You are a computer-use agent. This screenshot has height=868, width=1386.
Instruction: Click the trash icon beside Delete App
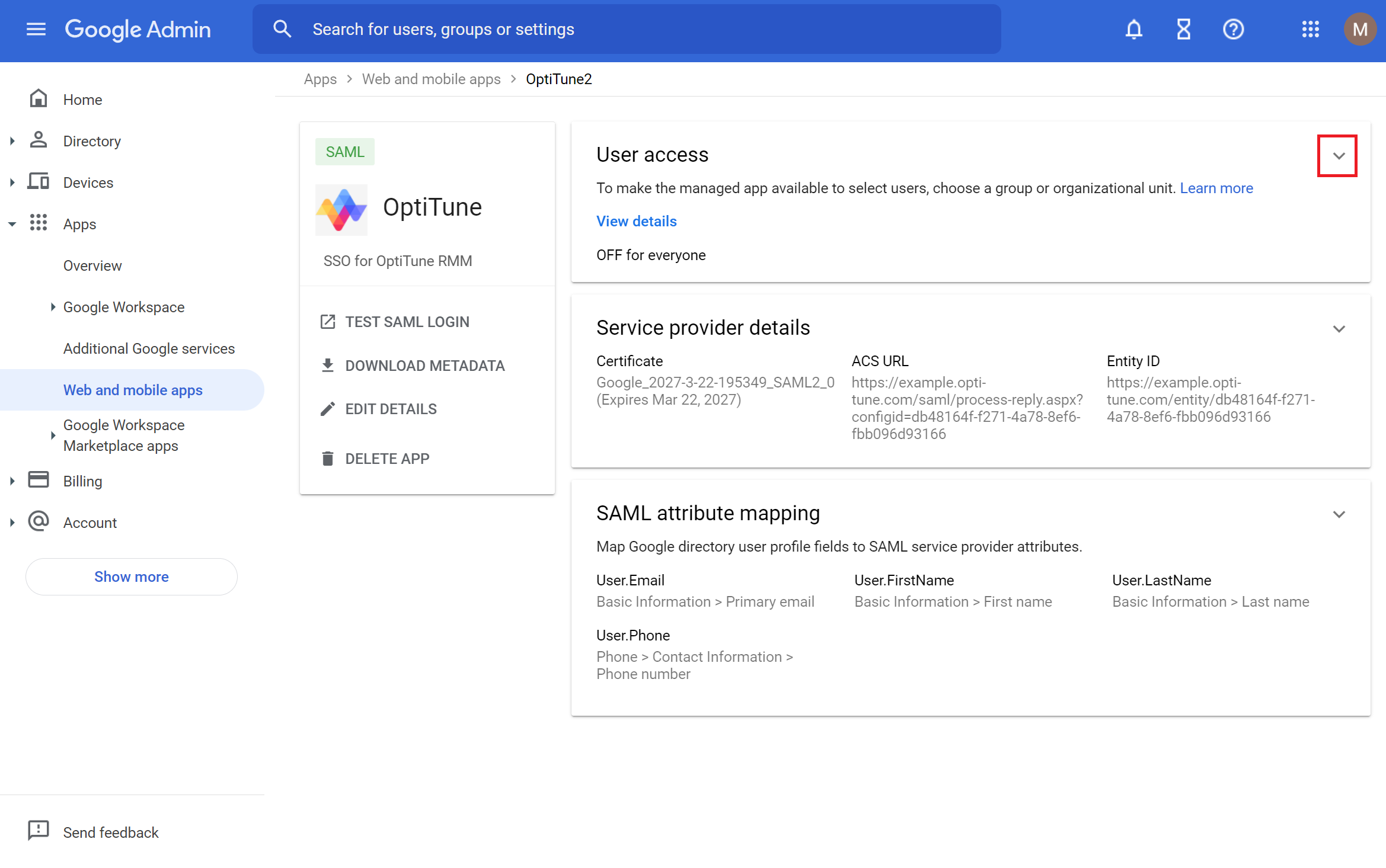coord(328,459)
